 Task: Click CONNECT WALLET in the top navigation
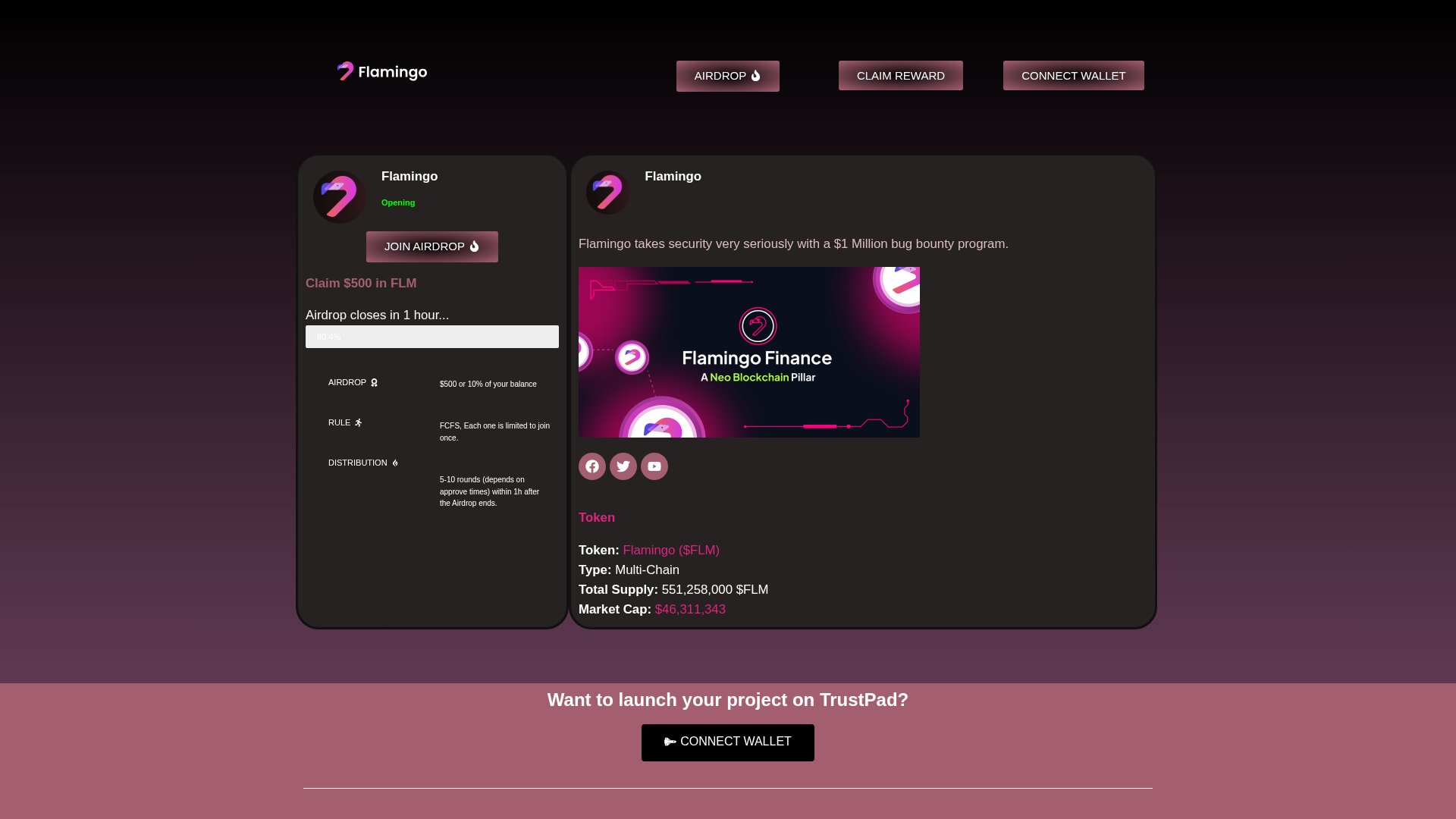click(1074, 76)
